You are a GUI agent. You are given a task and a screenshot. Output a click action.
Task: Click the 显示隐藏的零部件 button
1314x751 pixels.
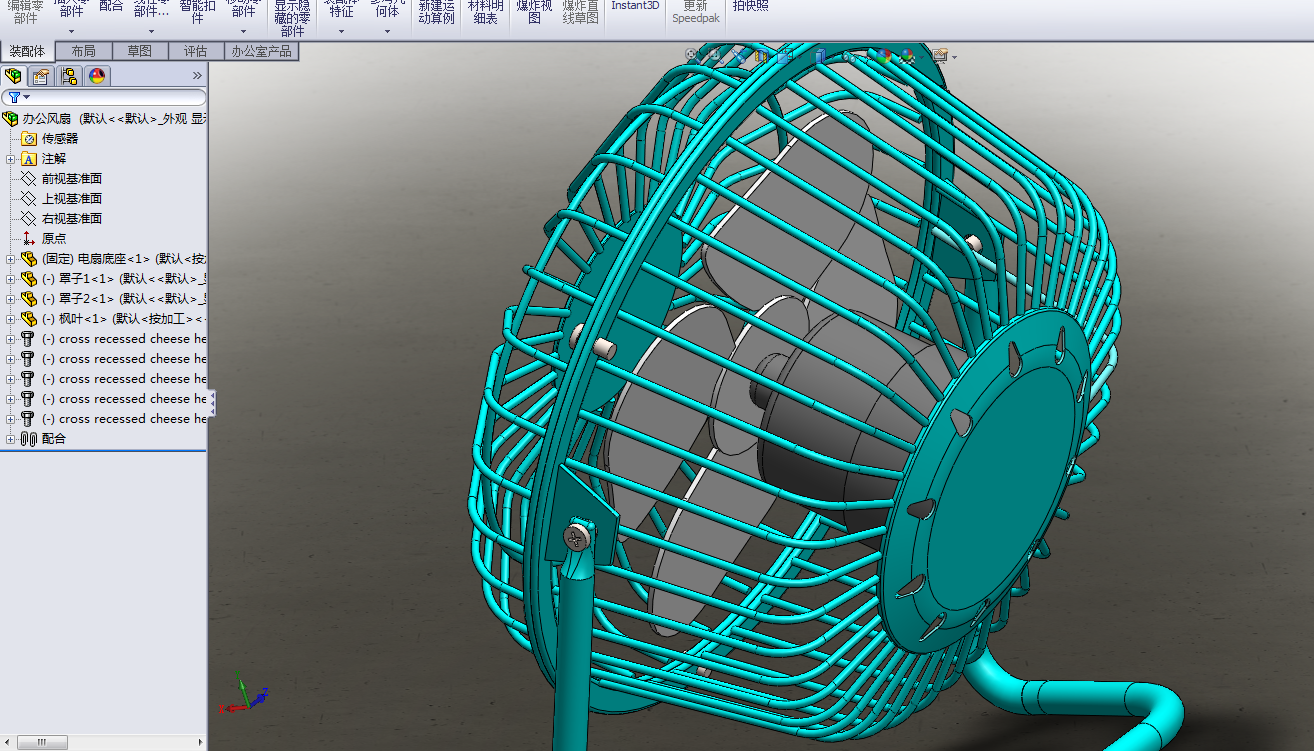point(292,17)
